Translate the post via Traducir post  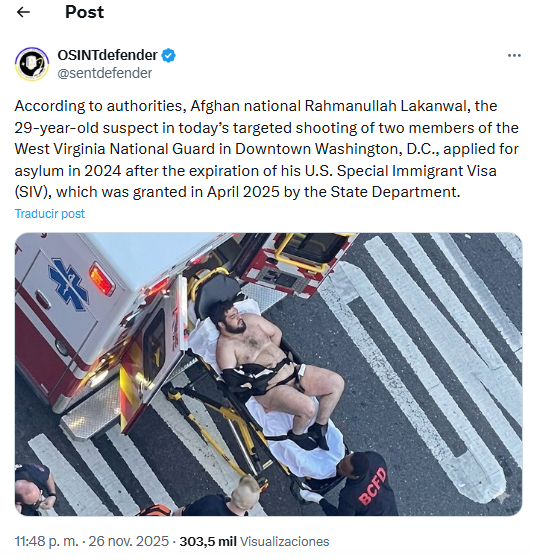tap(50, 214)
